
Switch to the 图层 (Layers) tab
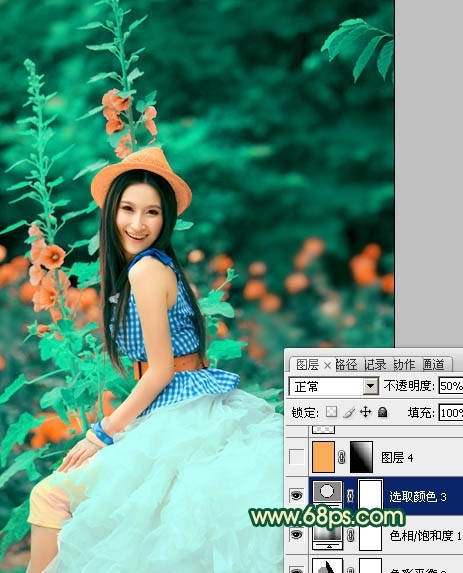[307, 364]
